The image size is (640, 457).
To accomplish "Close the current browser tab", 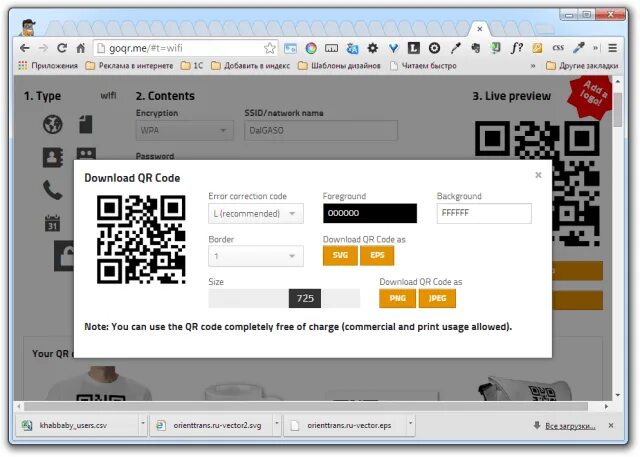I will point(480,29).
